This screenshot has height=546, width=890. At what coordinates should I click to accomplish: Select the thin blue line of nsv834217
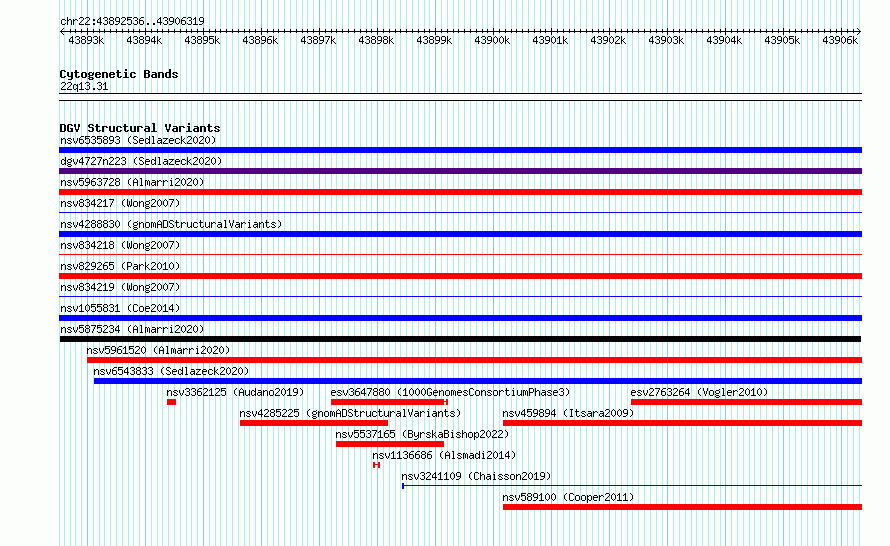460,213
